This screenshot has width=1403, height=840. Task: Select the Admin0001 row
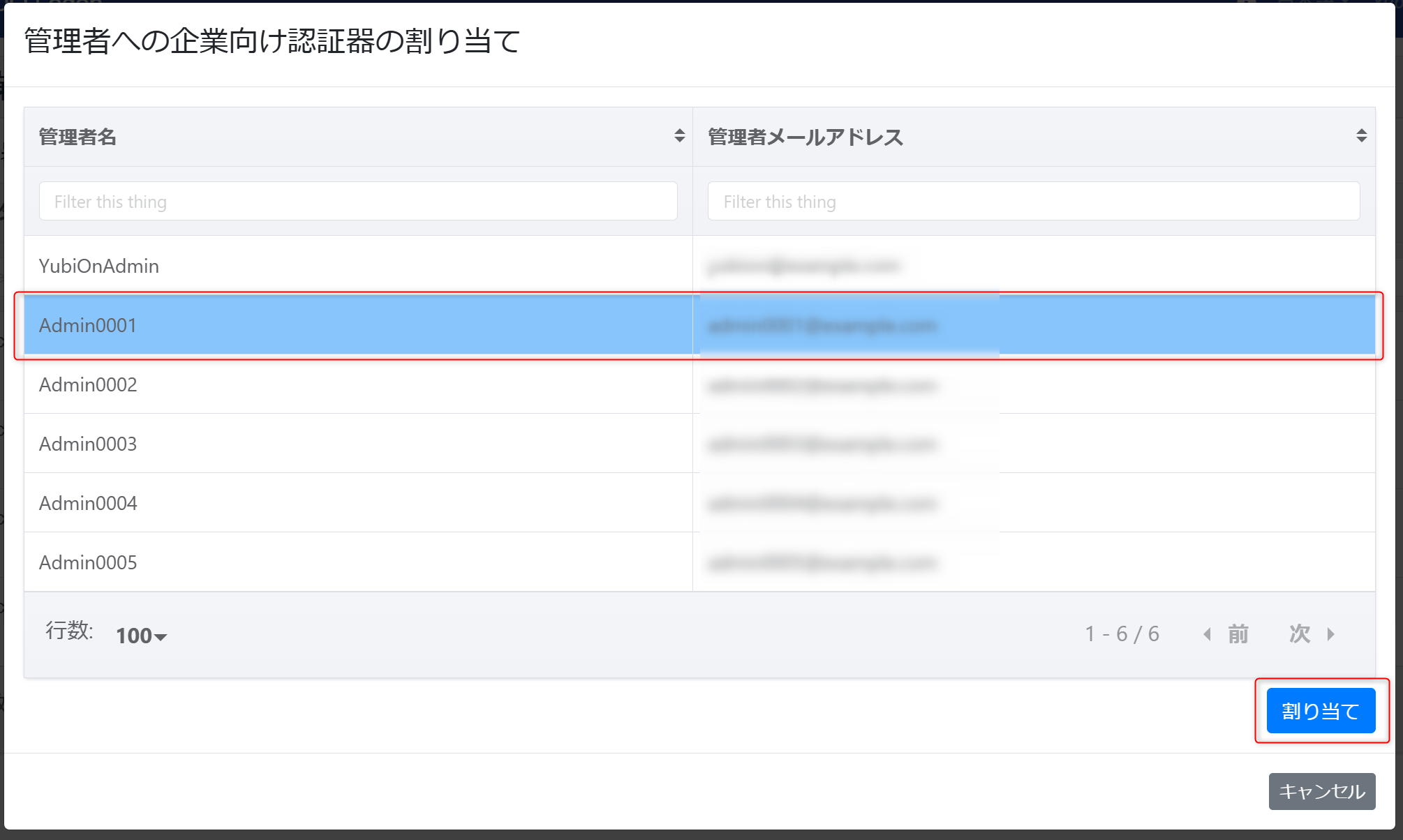pyautogui.click(x=699, y=325)
